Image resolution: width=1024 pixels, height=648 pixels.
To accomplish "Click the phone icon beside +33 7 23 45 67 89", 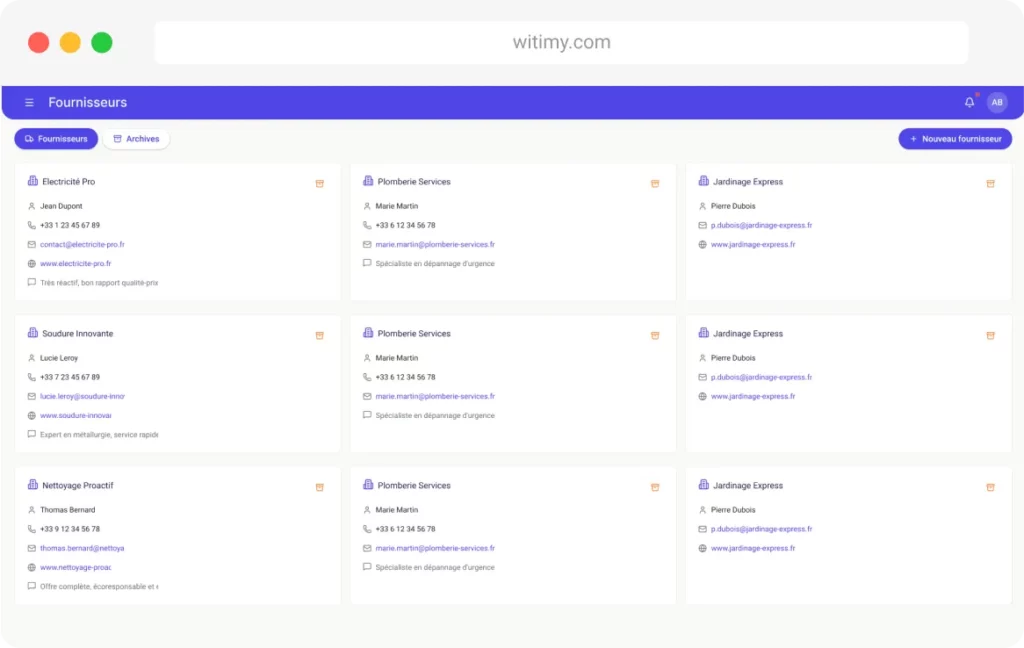I will click(x=31, y=377).
